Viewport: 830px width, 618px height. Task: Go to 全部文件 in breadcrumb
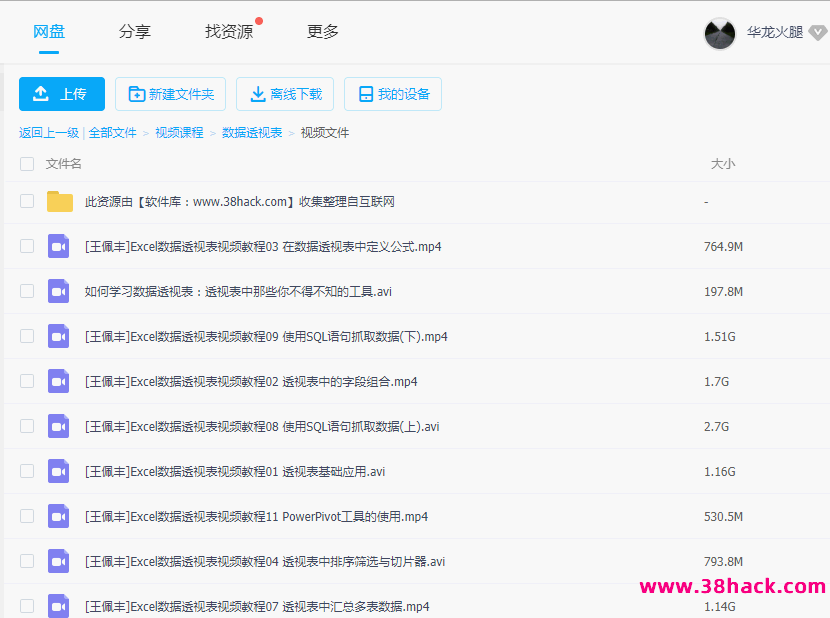point(112,133)
